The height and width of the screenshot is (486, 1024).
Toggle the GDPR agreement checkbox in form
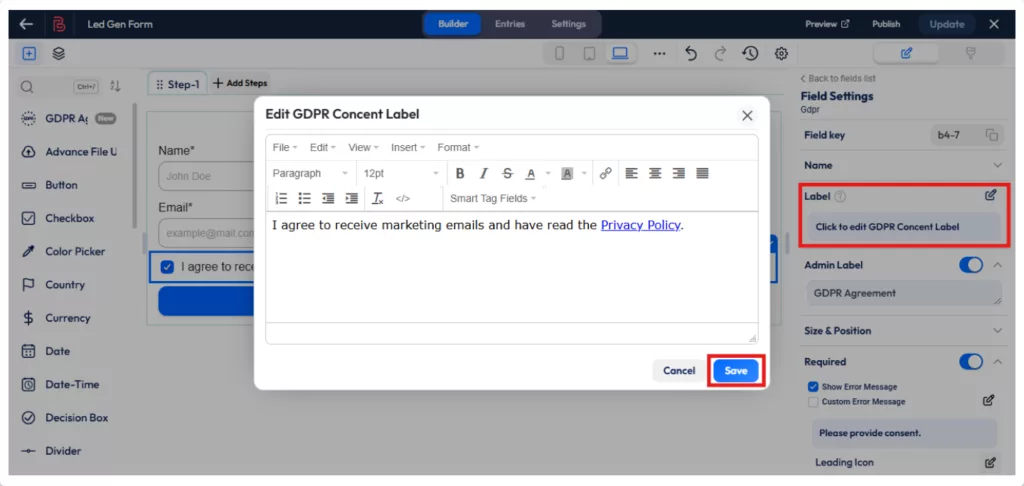167,267
